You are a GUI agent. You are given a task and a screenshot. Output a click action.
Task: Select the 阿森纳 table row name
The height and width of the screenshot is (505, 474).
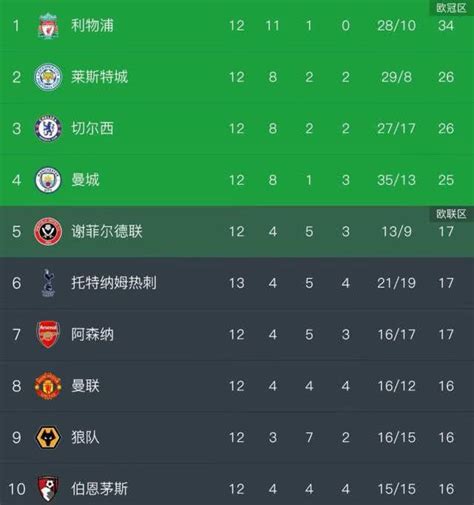[92, 334]
